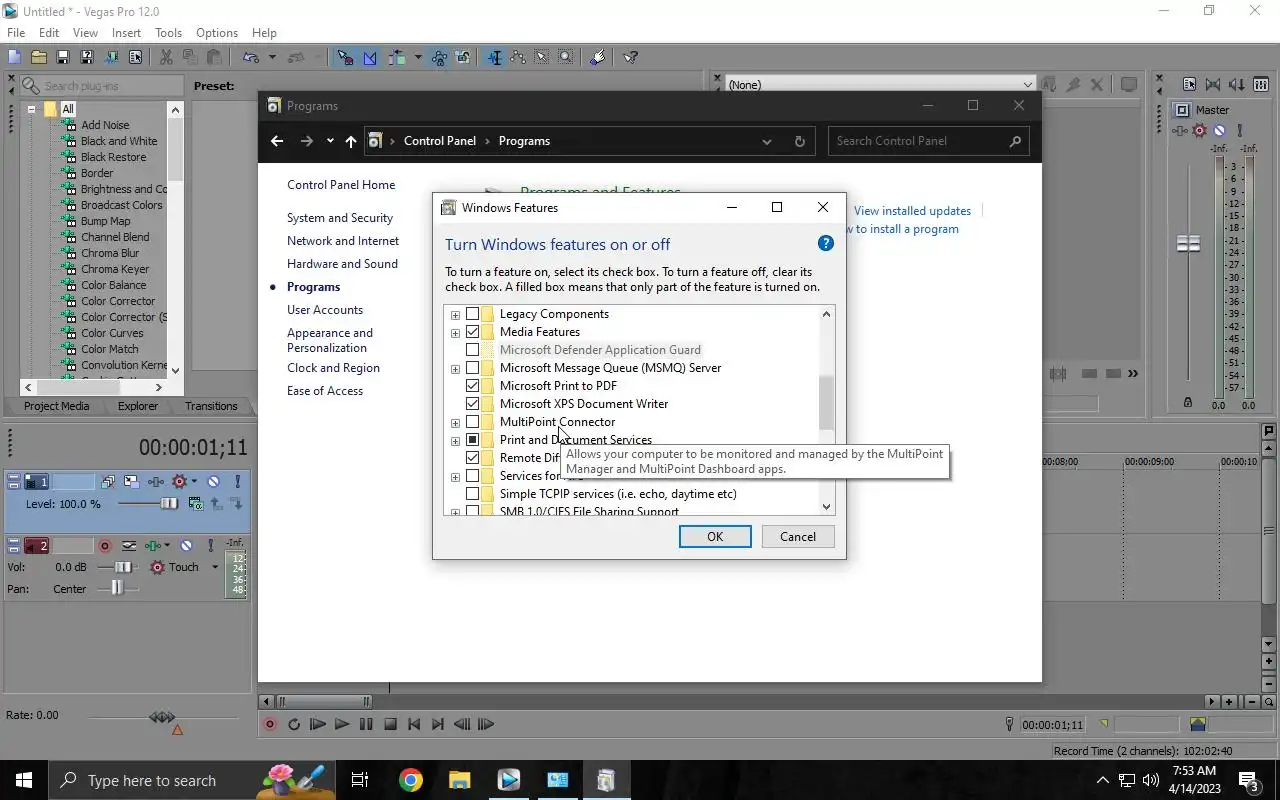Collapse the All plug-ins folder

31,109
